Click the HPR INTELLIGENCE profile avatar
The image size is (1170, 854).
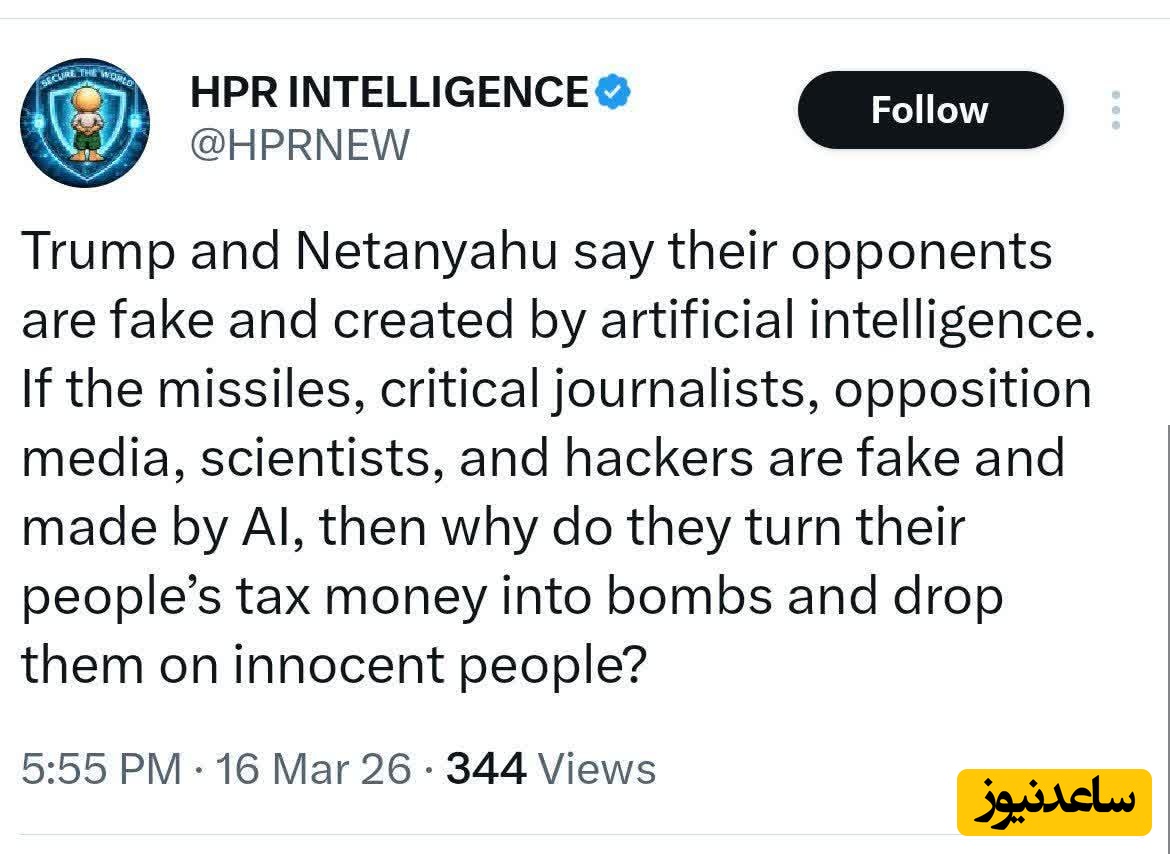point(85,122)
